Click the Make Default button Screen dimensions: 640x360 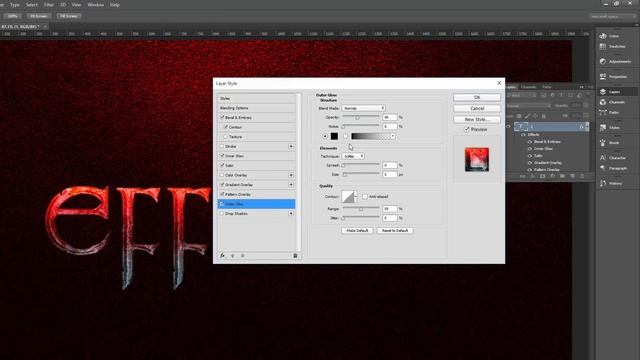click(357, 231)
